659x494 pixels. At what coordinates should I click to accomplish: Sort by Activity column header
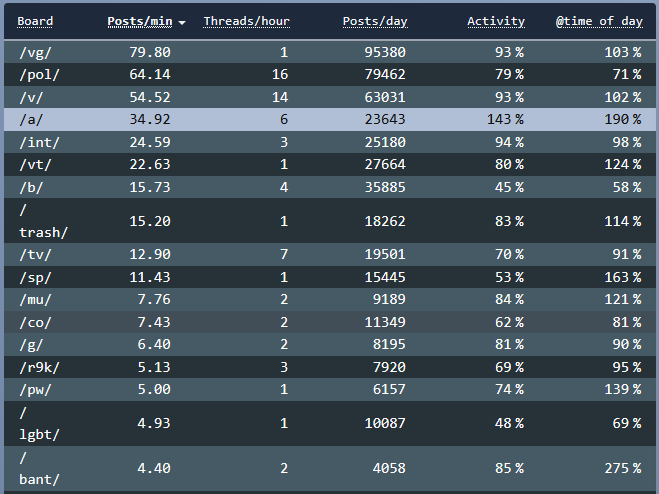pos(495,21)
